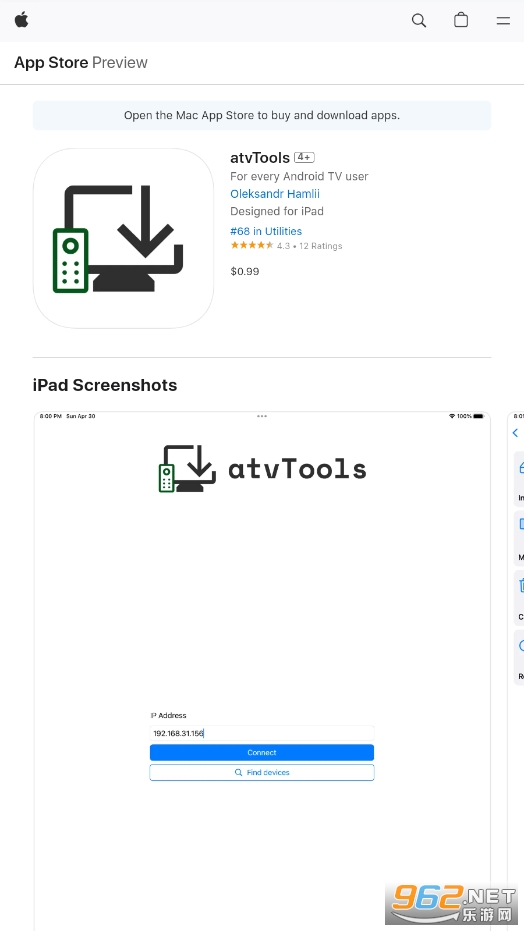The image size is (524, 931).
Task: Click the $0.99 price text
Action: 244,271
